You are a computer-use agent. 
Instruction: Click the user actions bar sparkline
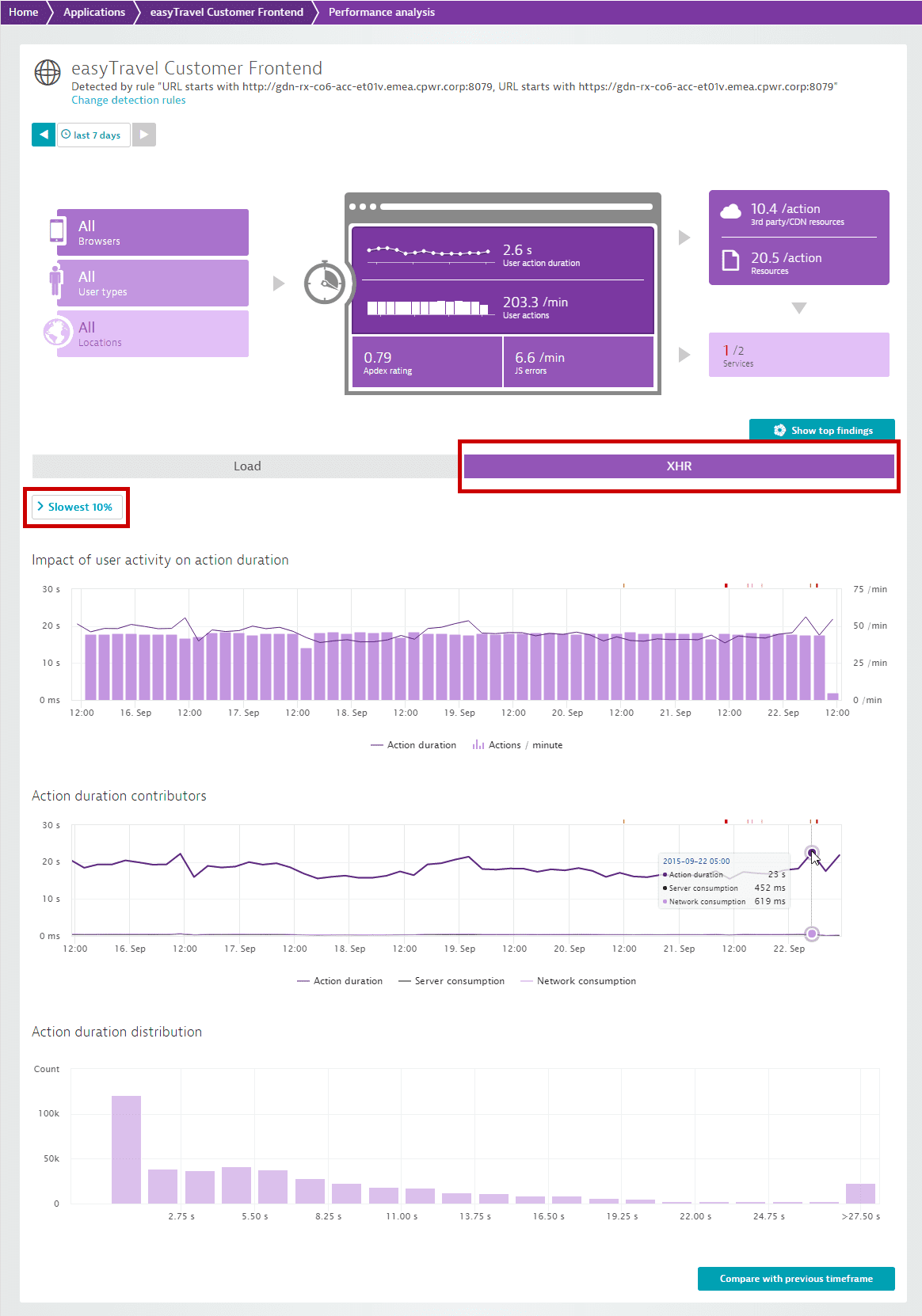[429, 308]
